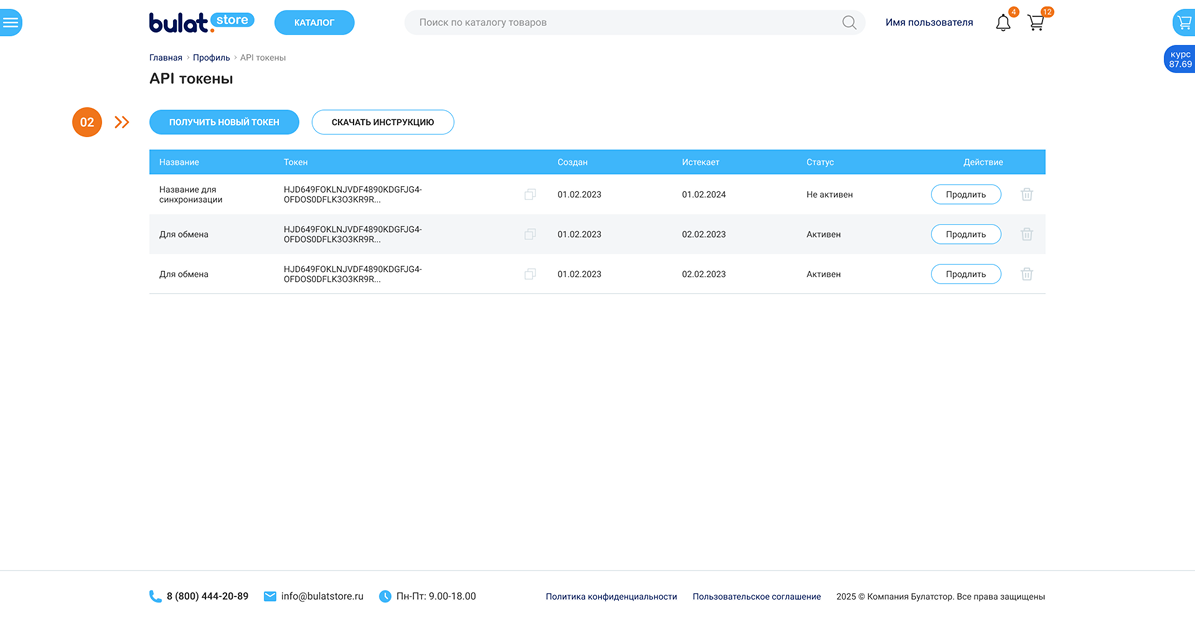Image resolution: width=1195 pixels, height=623 pixels.
Task: Click the bulat.store logo
Action: pos(201,22)
